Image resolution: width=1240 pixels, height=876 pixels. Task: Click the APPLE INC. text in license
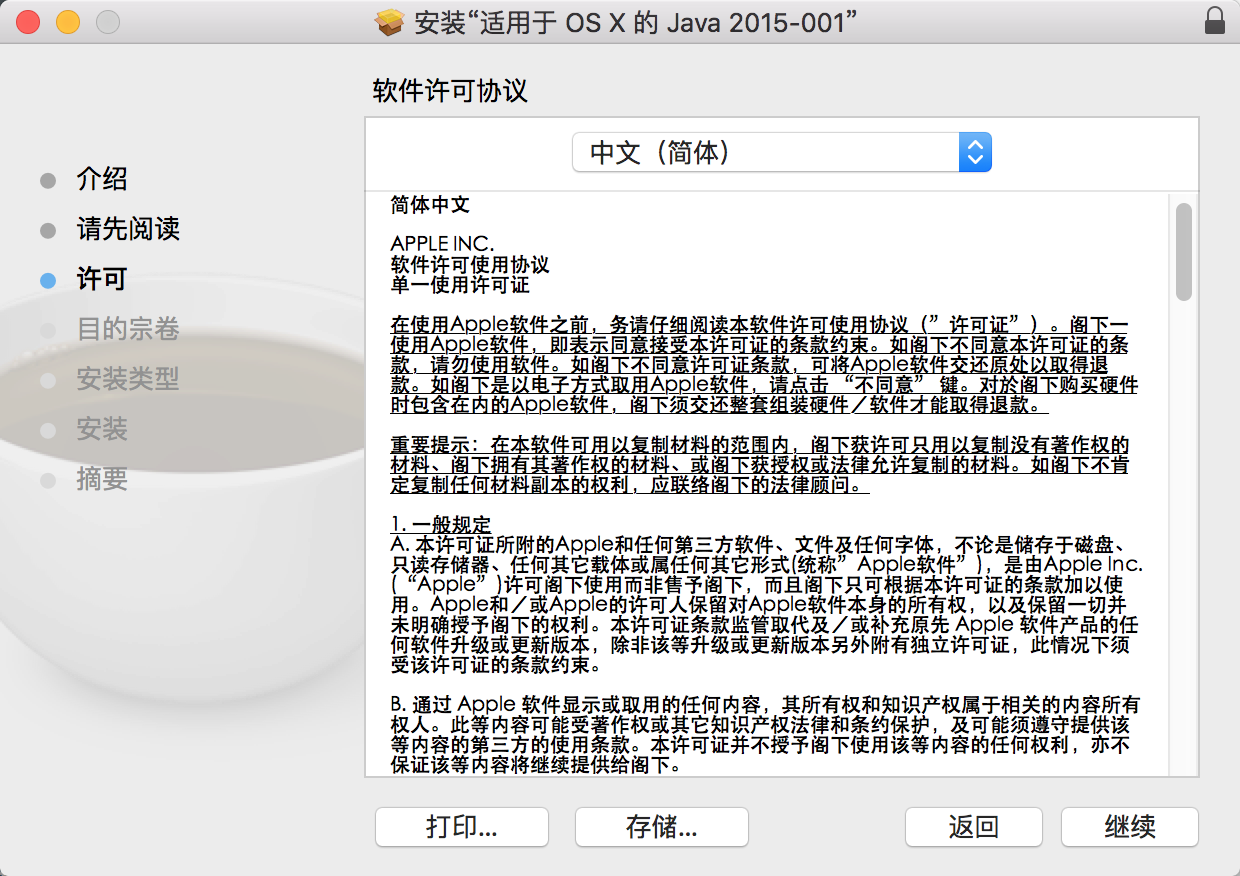[442, 245]
